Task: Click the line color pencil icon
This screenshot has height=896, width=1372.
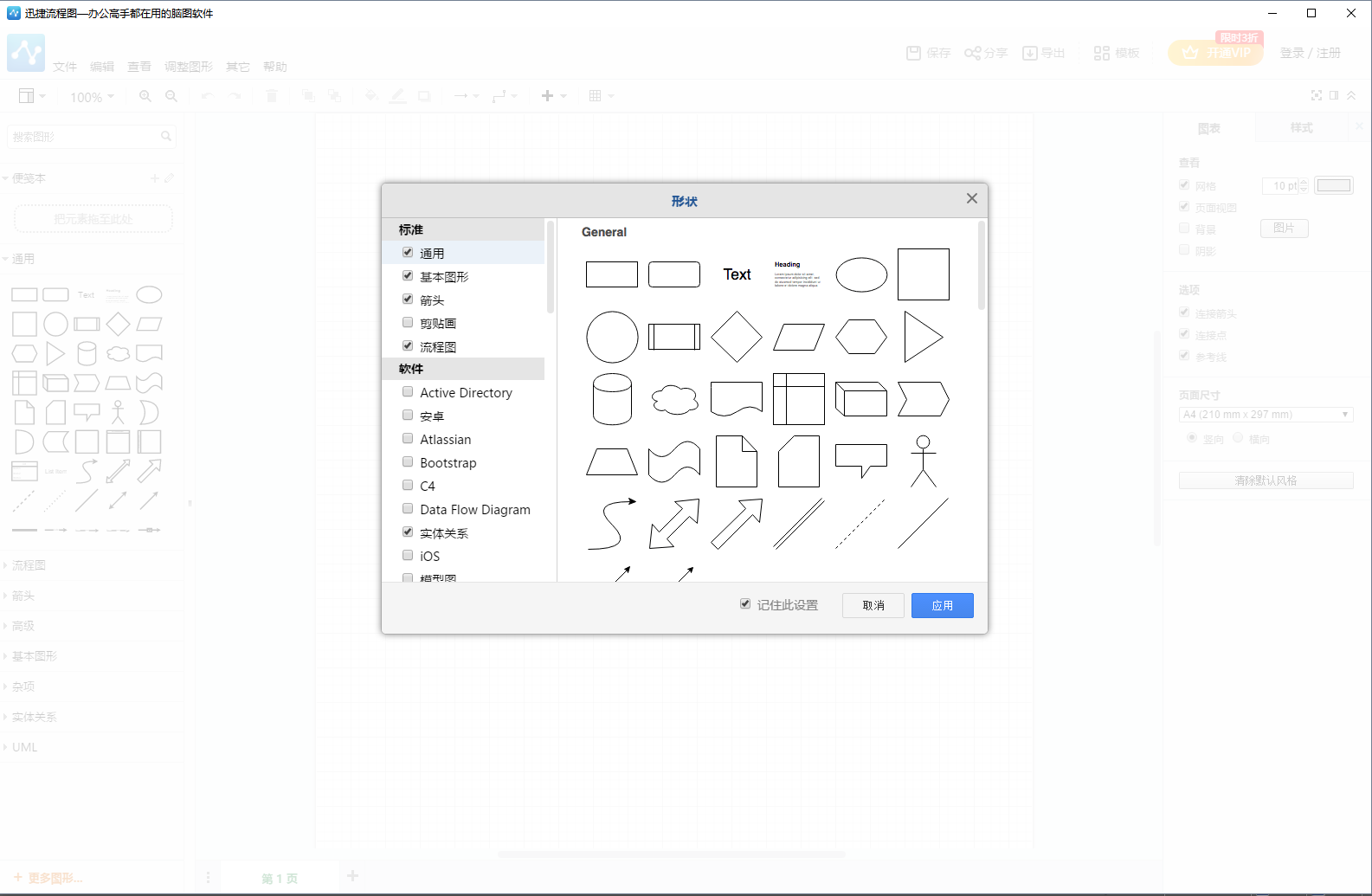Action: pos(397,96)
